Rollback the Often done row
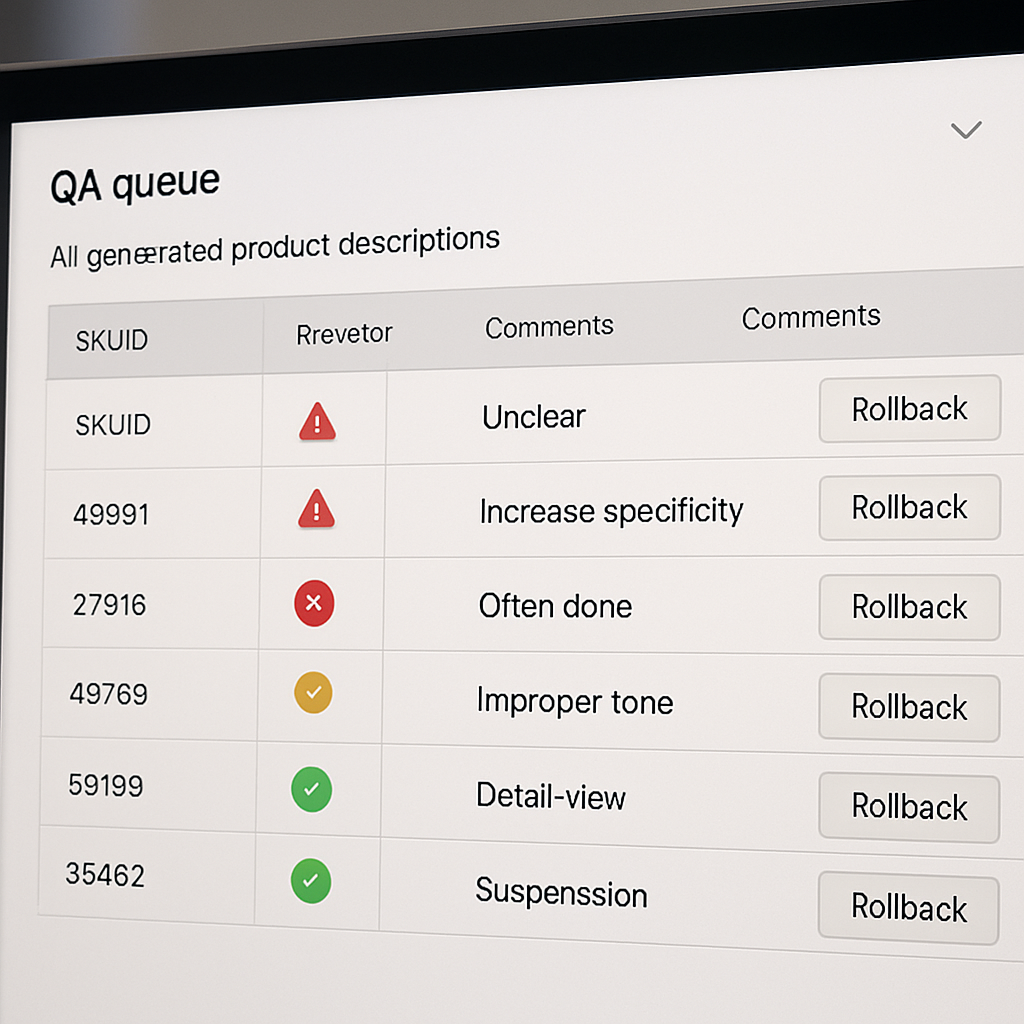1024x1024 pixels. click(x=910, y=607)
